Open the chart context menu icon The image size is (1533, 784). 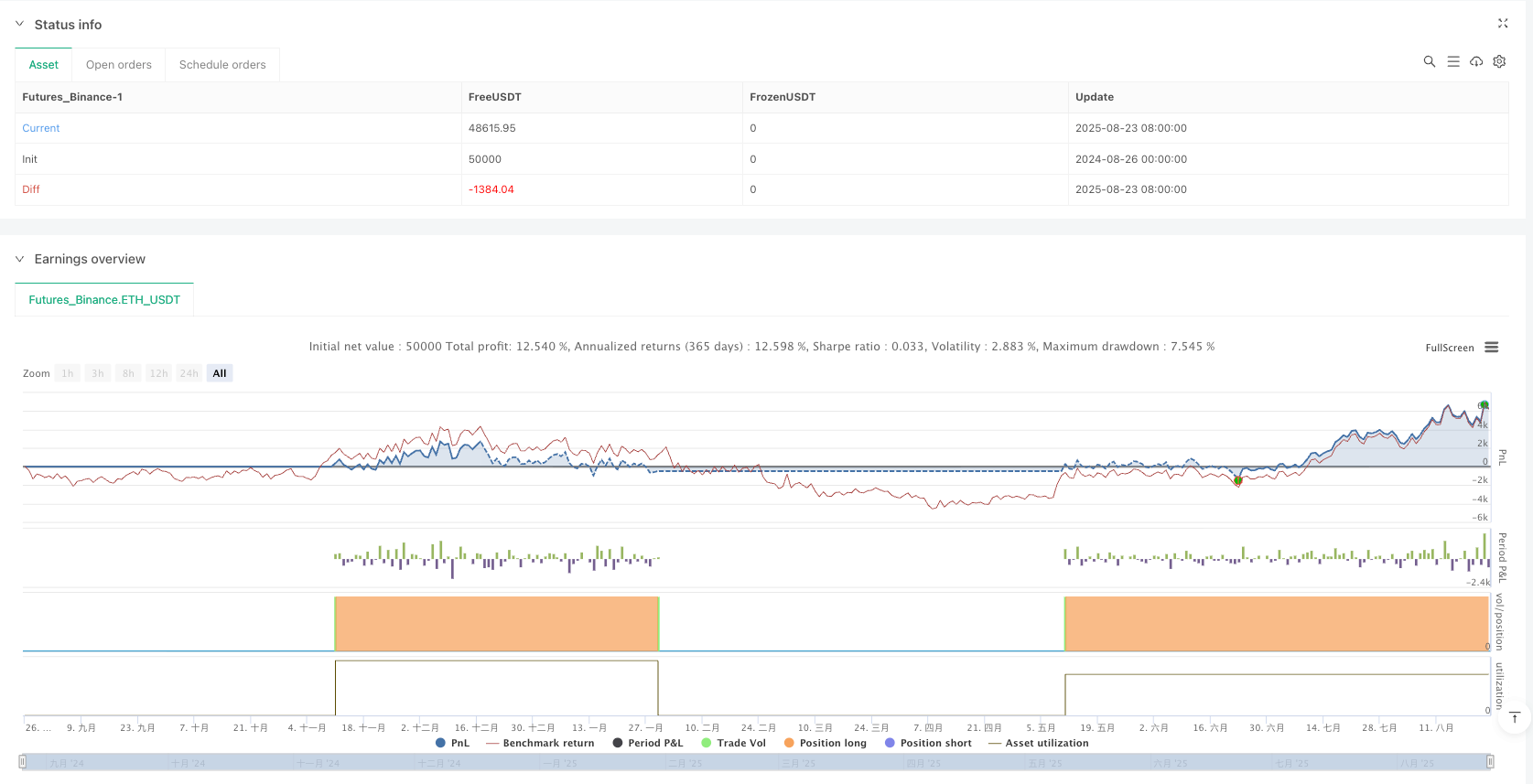1491,348
